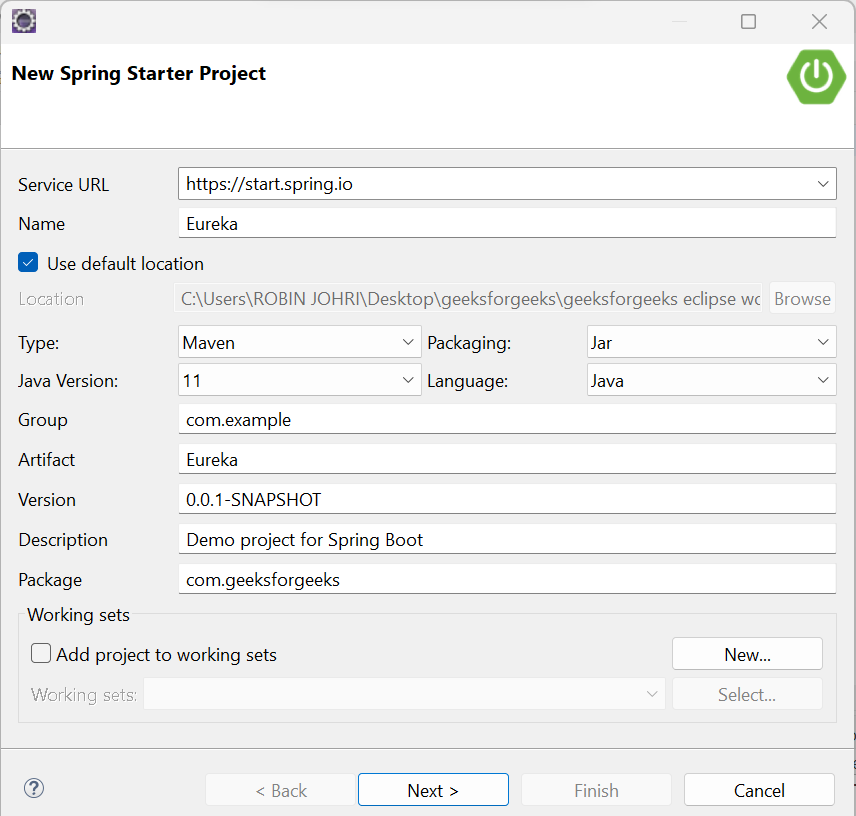
Task: Open the disabled Working sets combo box
Action: (x=404, y=694)
